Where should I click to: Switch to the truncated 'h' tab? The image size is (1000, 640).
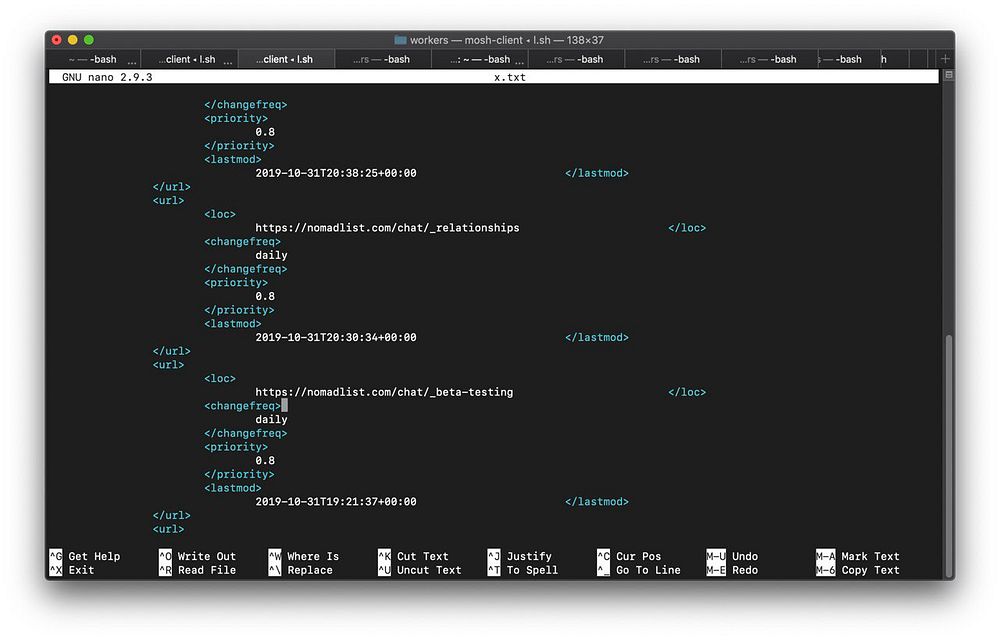895,59
